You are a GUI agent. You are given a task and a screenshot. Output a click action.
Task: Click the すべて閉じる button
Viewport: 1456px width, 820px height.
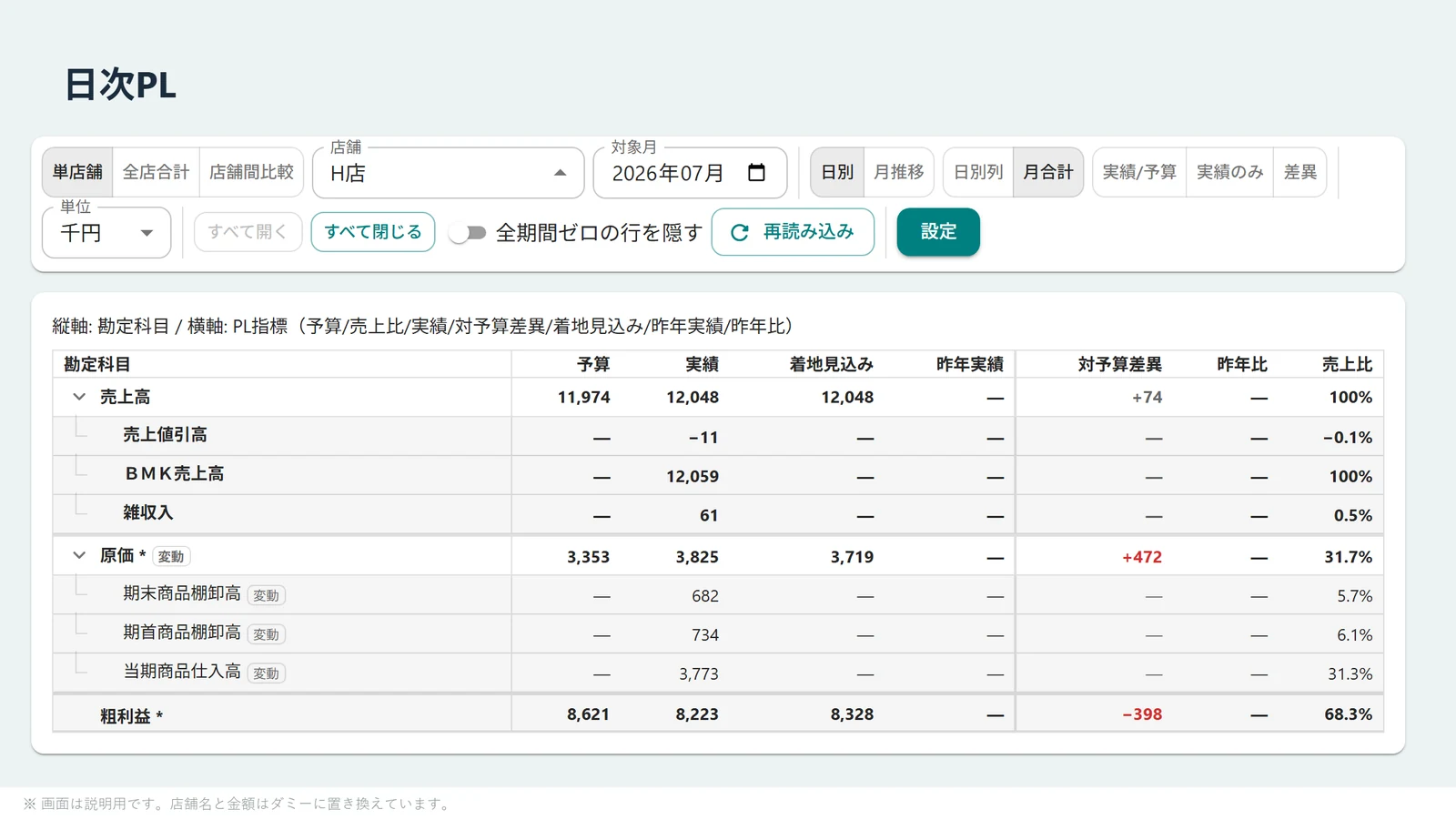point(373,232)
